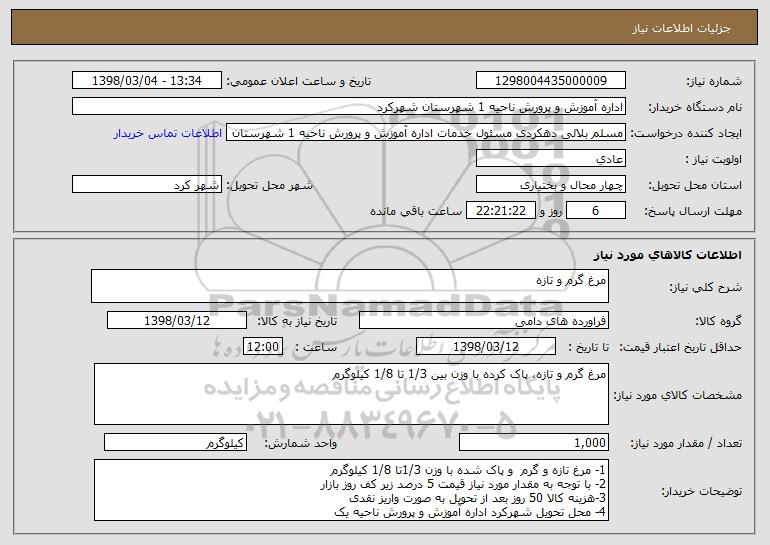770x545 pixels.
Task: Click the price validity date field next to تا تاریخ
Action: point(486,347)
